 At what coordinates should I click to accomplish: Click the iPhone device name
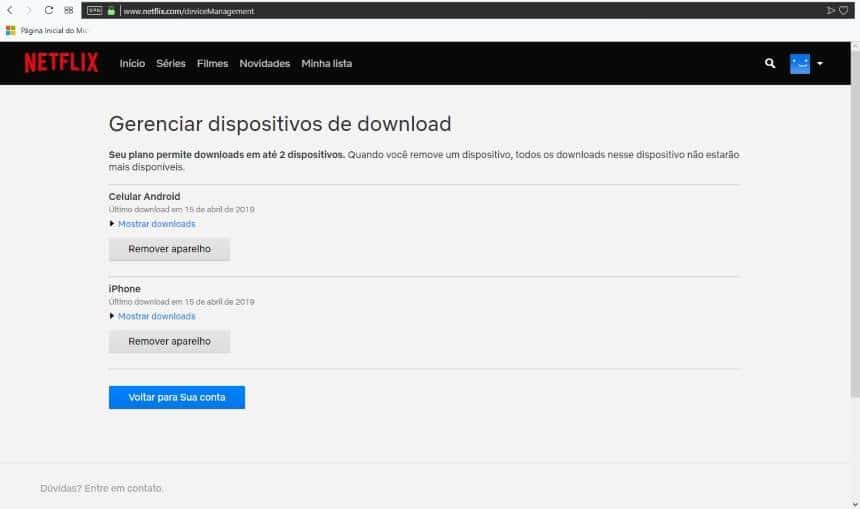coord(125,289)
